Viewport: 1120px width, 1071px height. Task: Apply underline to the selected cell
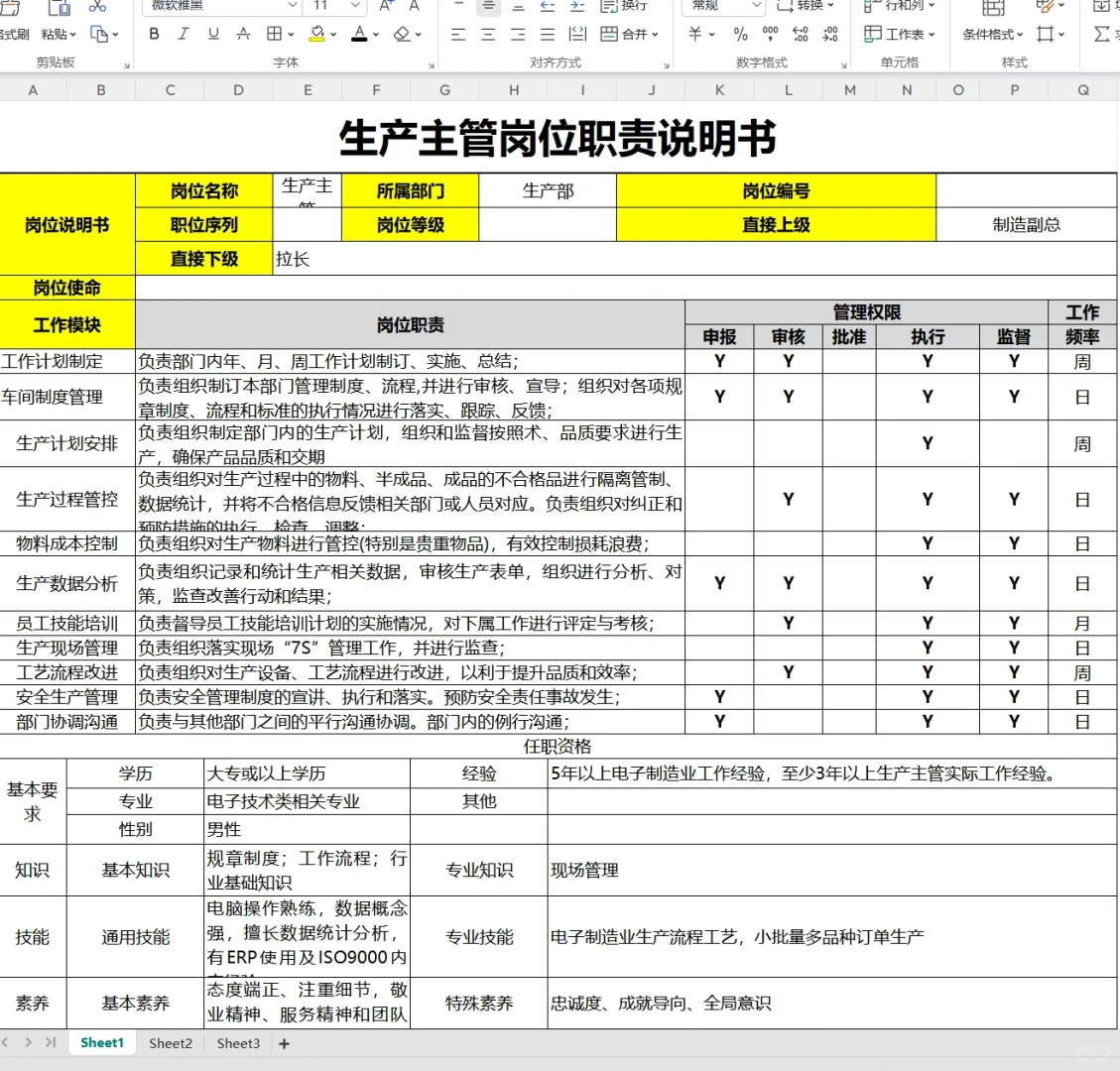212,33
